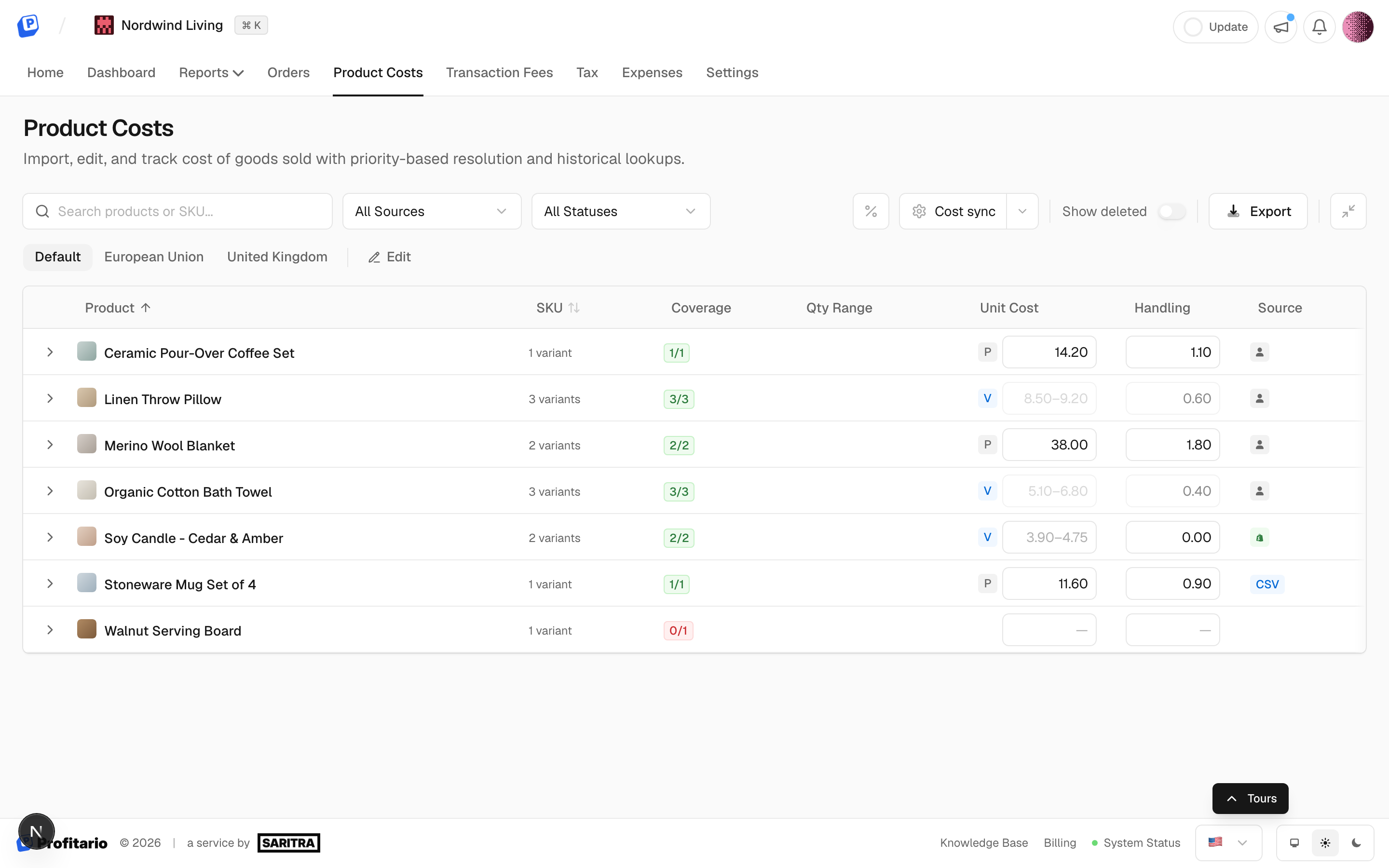Click the percent markup icon button
Screen dimensions: 1389x868
coord(871,211)
